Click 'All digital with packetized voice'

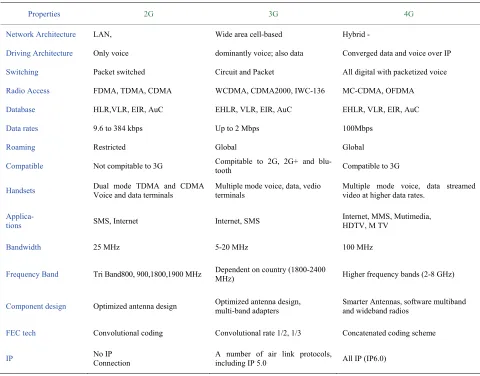(x=395, y=72)
